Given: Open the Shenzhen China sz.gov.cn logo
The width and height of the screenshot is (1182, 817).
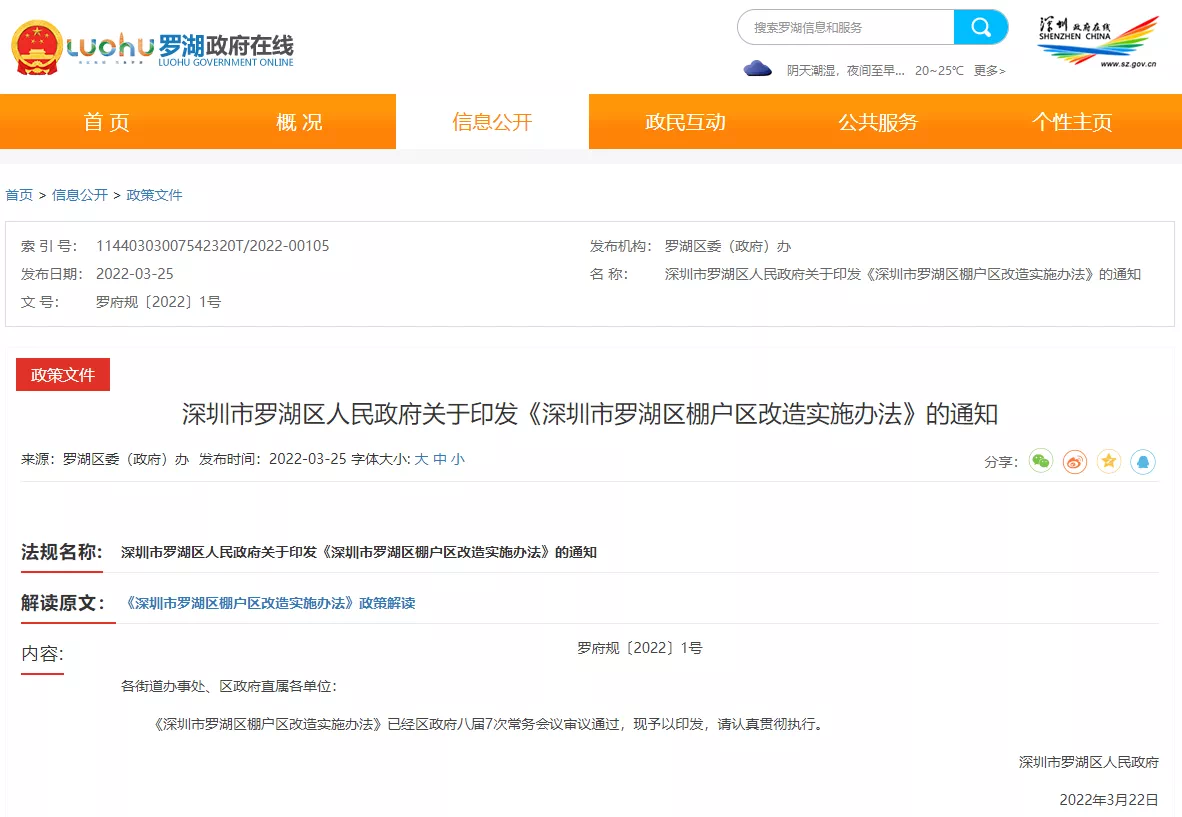Looking at the screenshot, I should pyautogui.click(x=1098, y=41).
